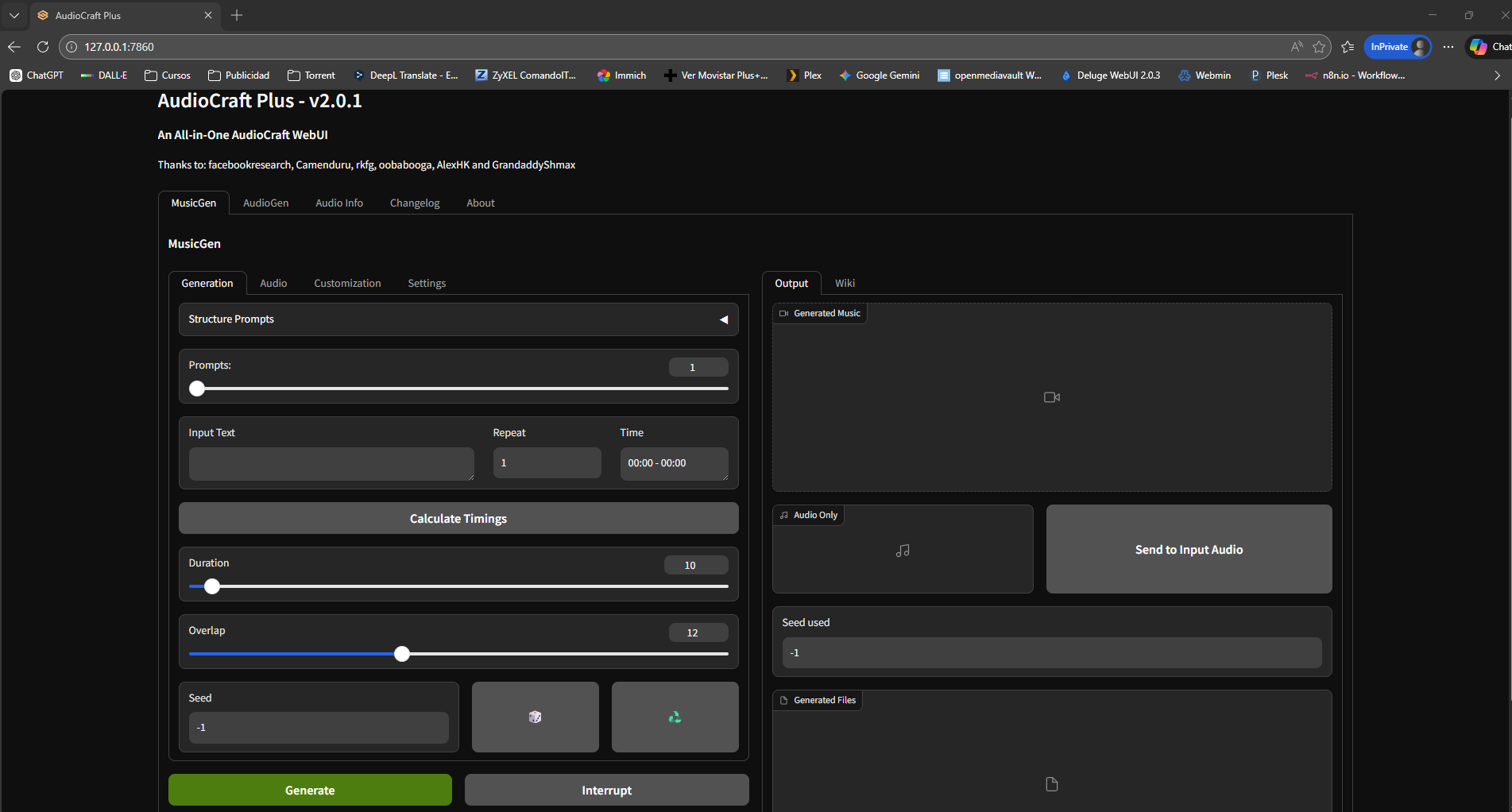The height and width of the screenshot is (812, 1512).
Task: Open the tab list dropdown chevron
Action: point(14,15)
